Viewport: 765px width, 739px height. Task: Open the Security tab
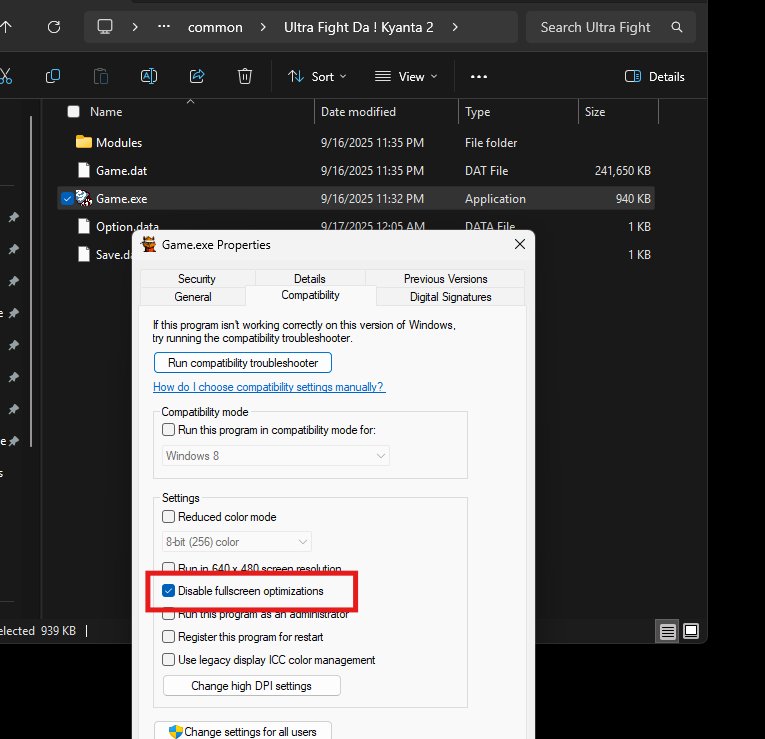pos(197,279)
